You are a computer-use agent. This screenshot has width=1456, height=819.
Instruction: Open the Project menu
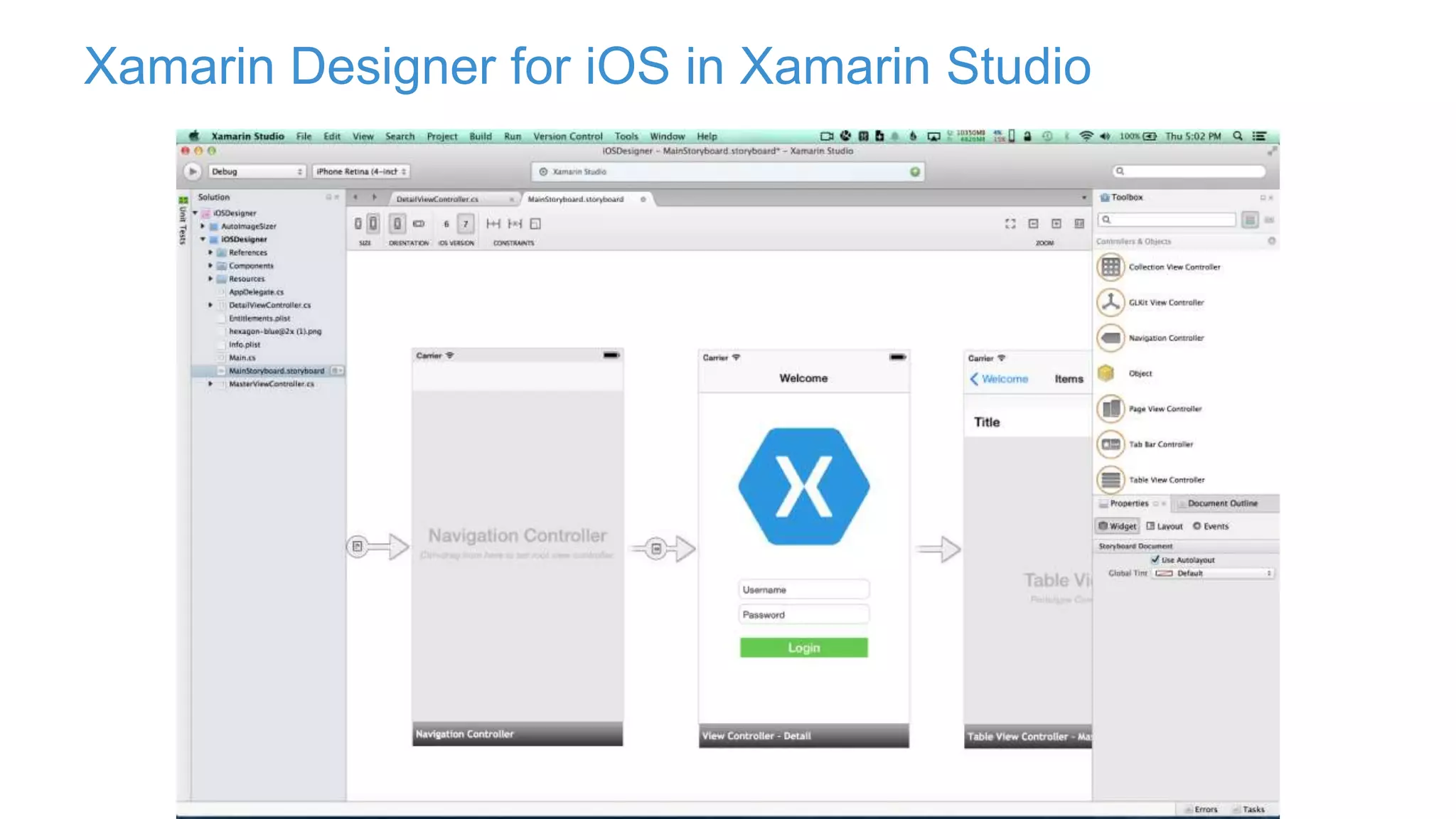point(442,136)
